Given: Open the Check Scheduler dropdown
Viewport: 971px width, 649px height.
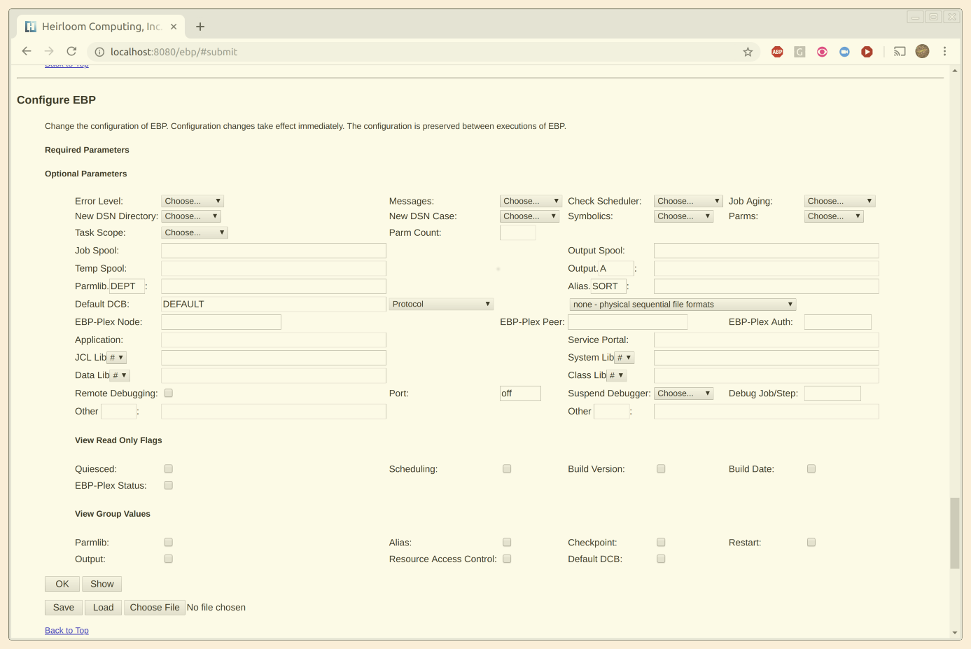Looking at the screenshot, I should (688, 201).
